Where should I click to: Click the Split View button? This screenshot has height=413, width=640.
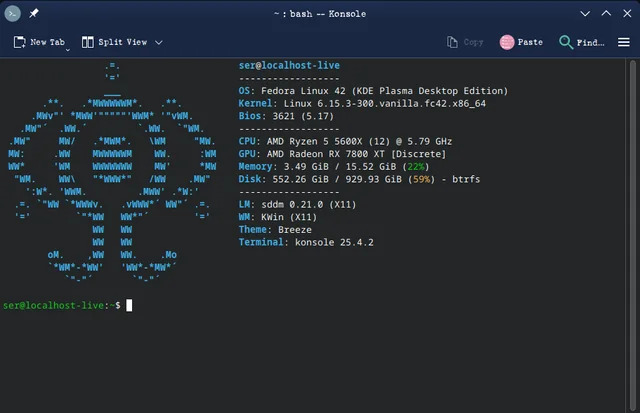pyautogui.click(x=114, y=42)
